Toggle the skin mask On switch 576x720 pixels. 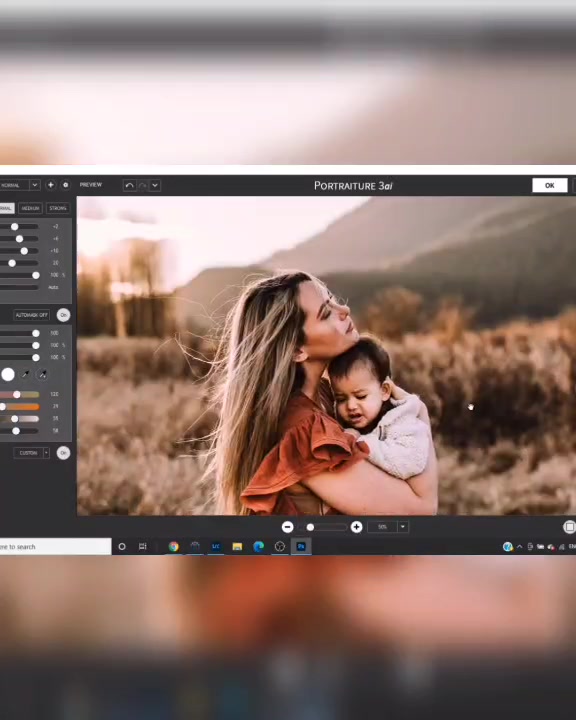pyautogui.click(x=63, y=315)
